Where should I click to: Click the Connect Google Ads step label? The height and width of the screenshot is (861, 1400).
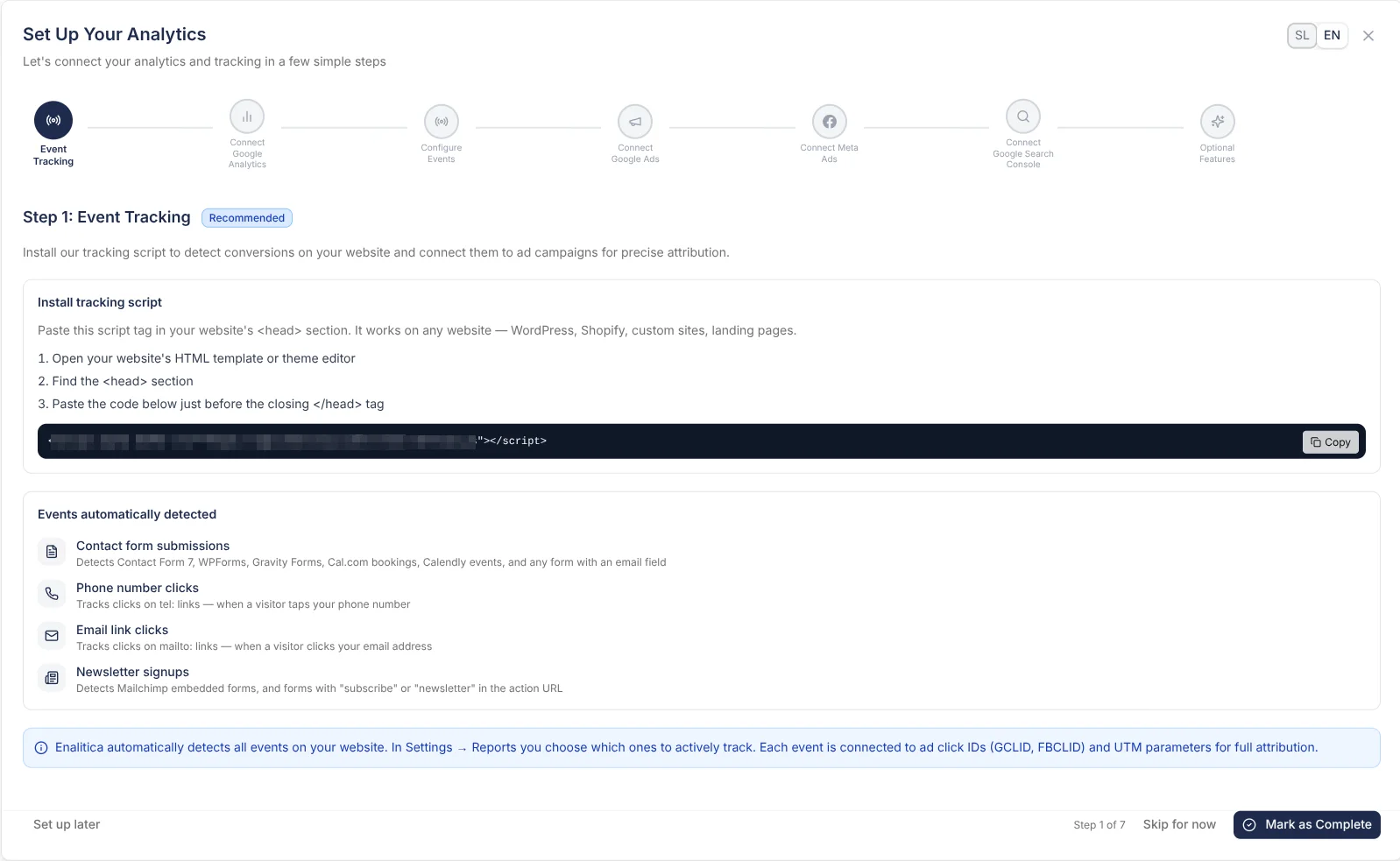(635, 153)
